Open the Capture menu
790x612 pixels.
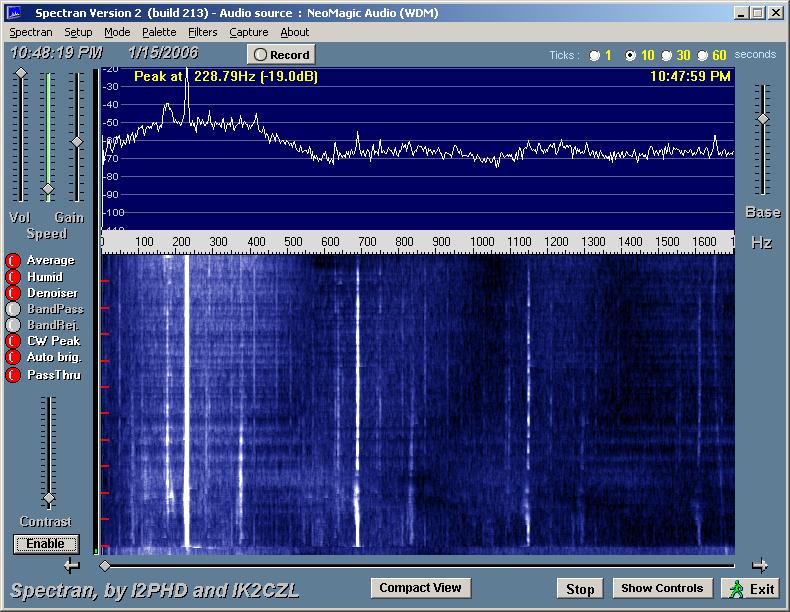pyautogui.click(x=249, y=32)
